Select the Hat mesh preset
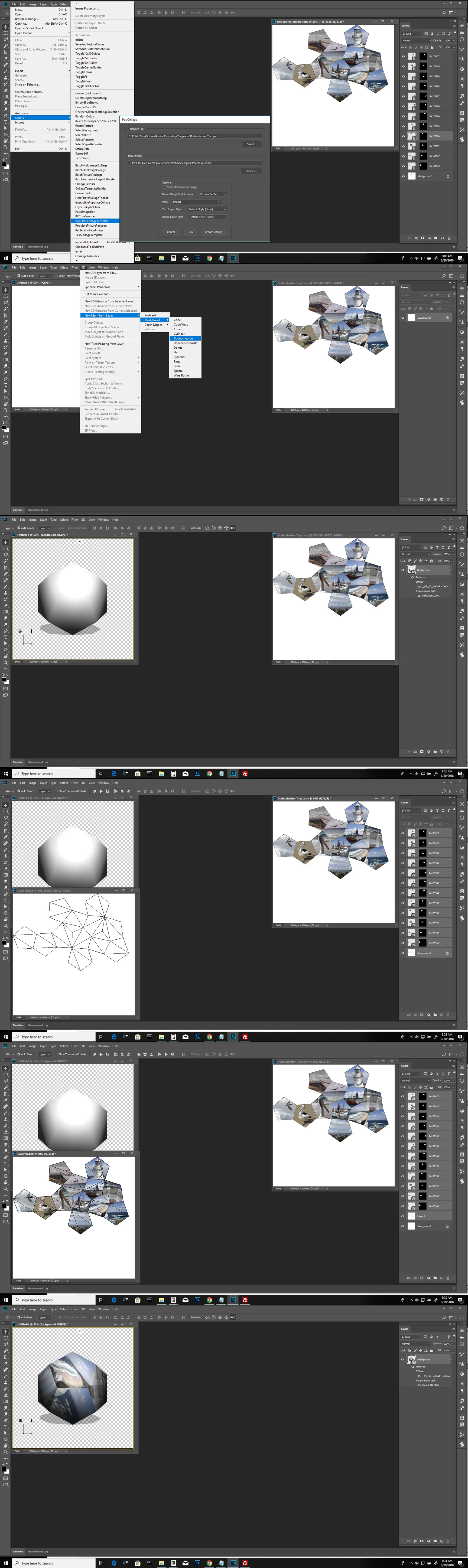468x1568 pixels. (x=185, y=352)
